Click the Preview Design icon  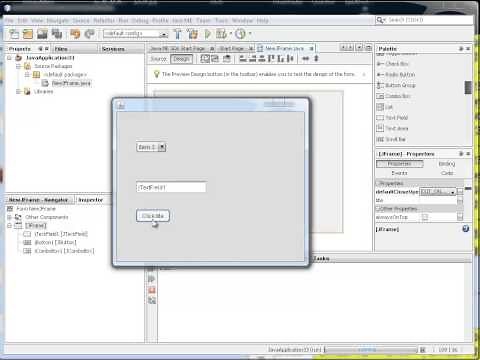pos(227,59)
